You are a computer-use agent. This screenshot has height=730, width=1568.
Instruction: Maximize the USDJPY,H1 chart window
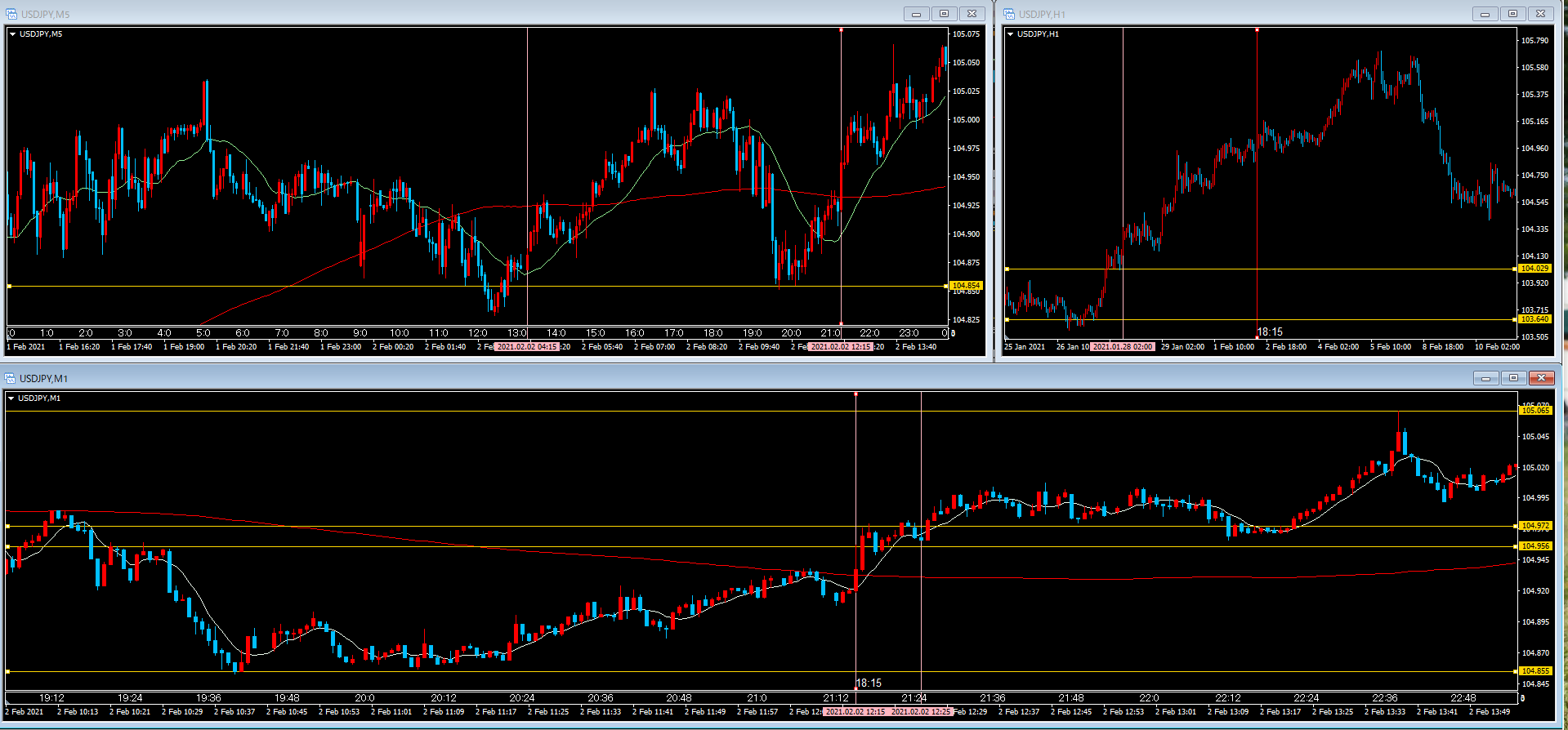(x=1512, y=14)
